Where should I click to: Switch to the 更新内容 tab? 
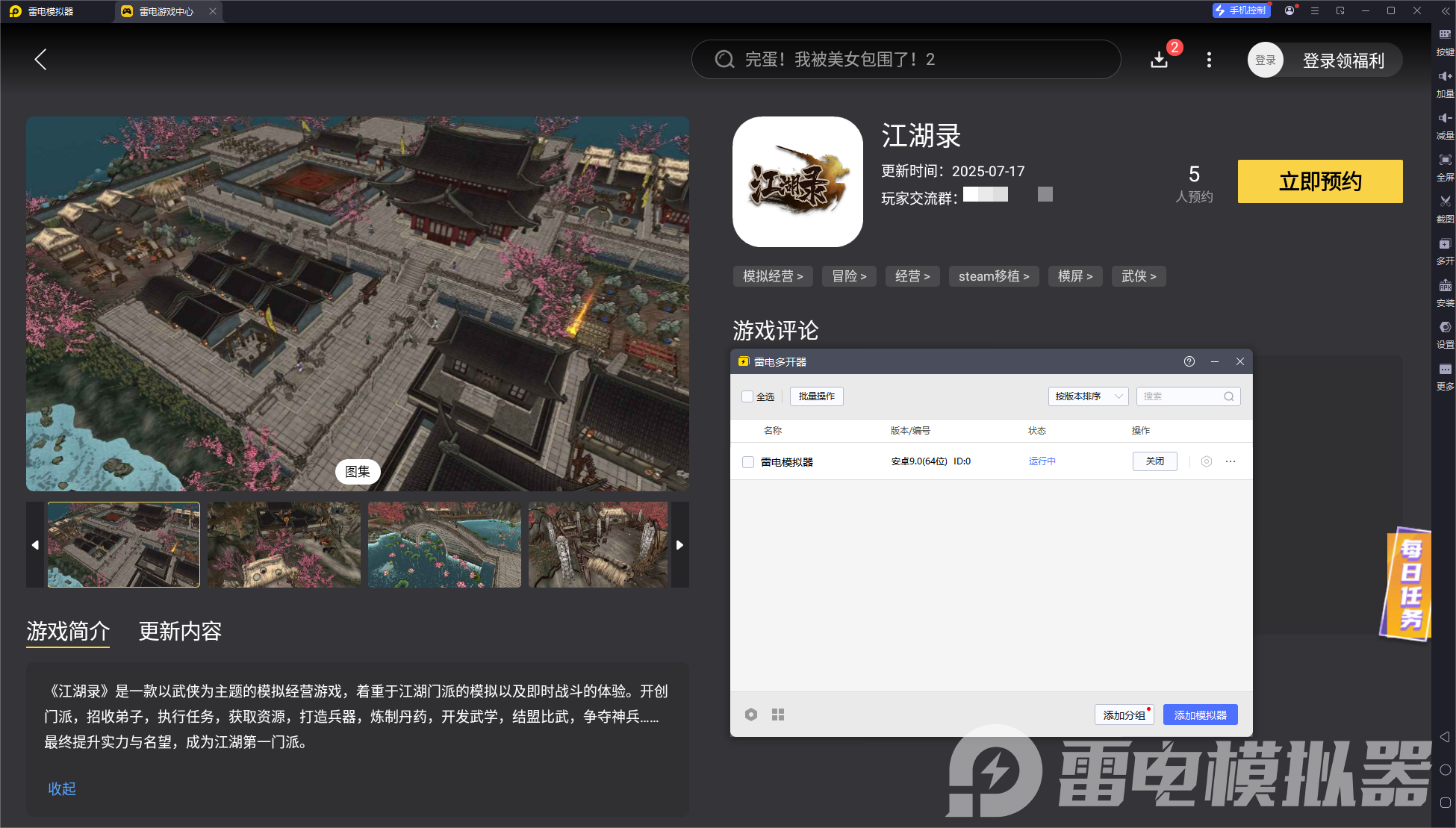pos(179,632)
